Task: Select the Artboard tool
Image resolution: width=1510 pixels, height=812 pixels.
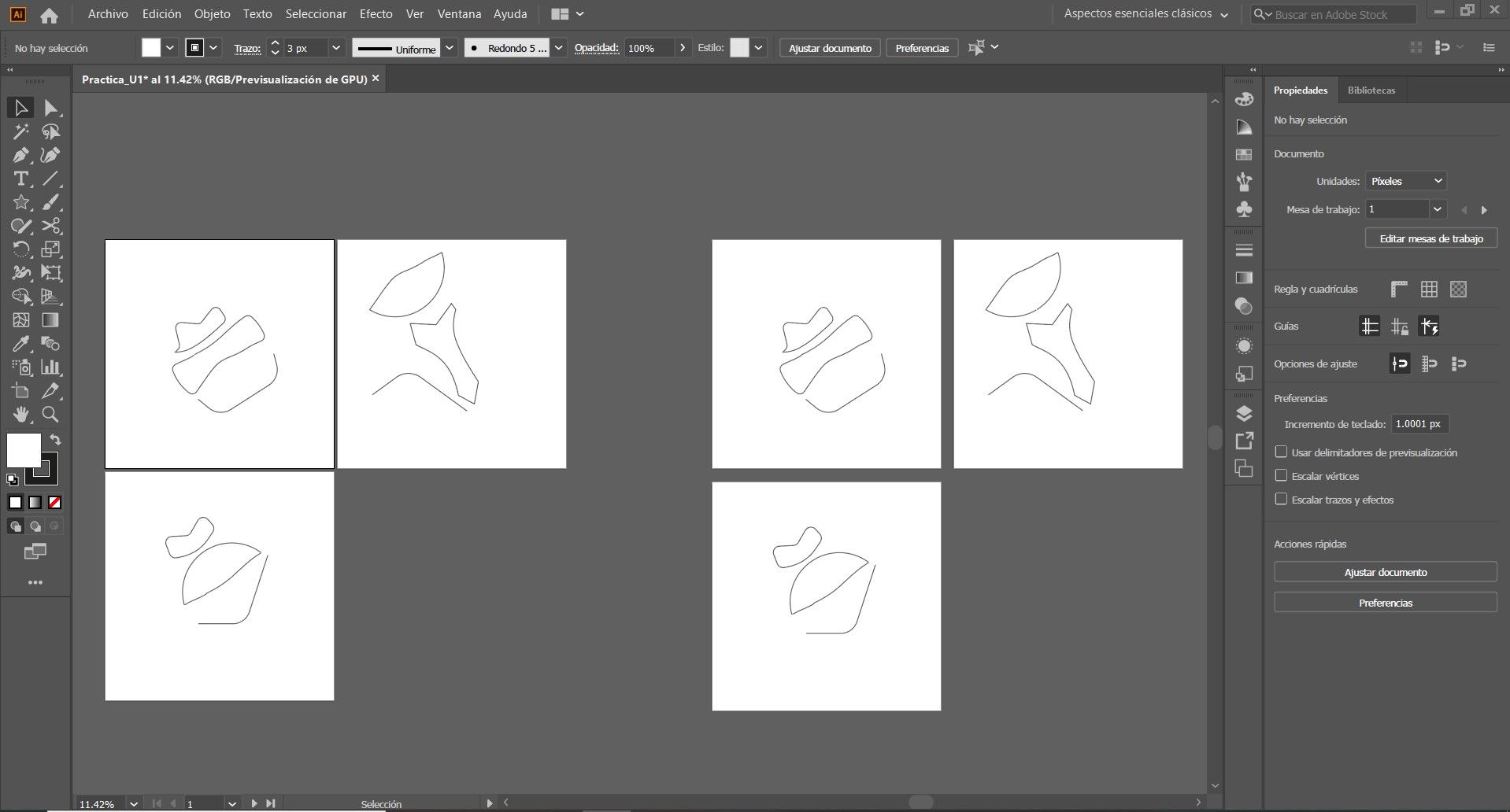Action: (x=20, y=391)
